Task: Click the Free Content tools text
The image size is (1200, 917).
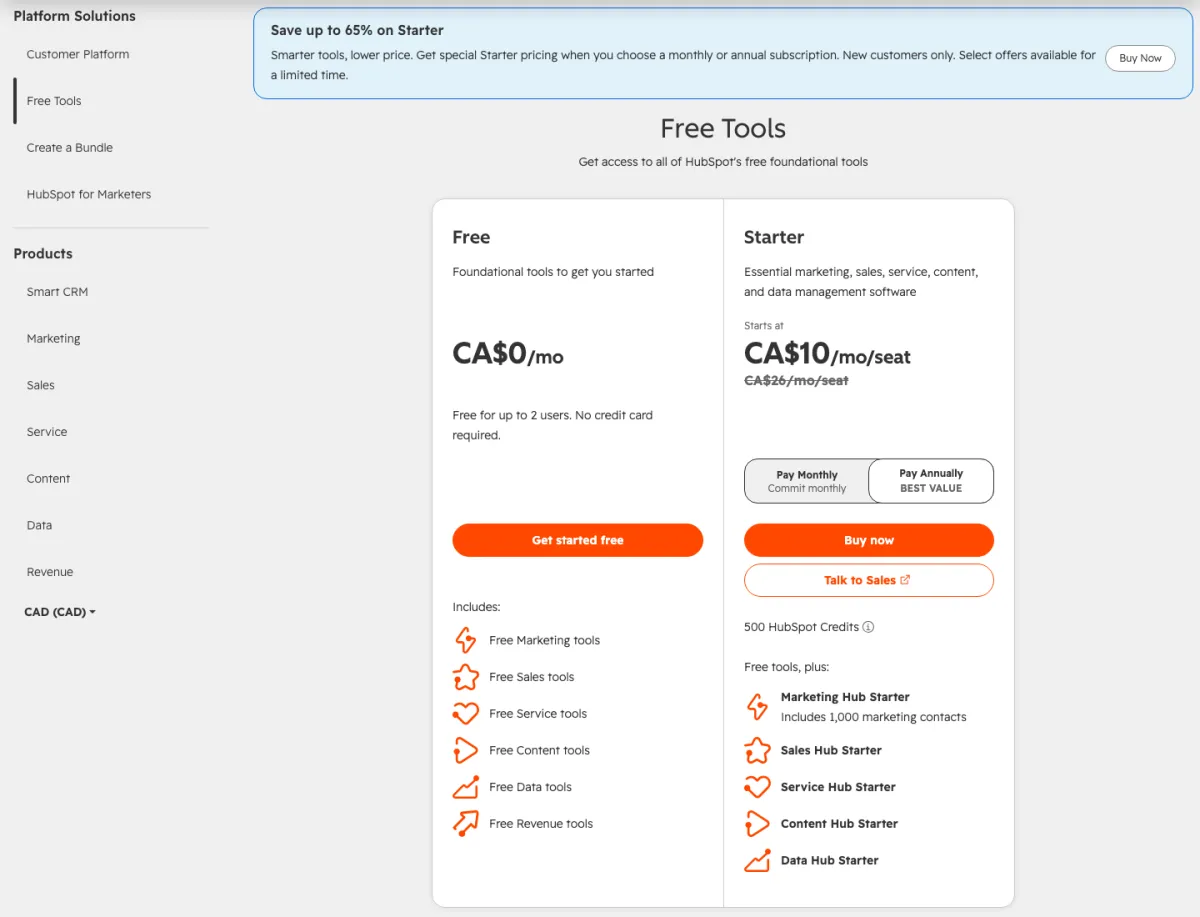Action: (x=540, y=750)
